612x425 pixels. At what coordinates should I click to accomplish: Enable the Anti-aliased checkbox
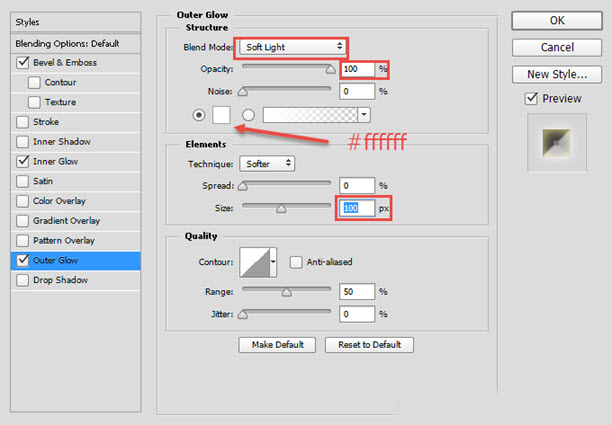296,262
